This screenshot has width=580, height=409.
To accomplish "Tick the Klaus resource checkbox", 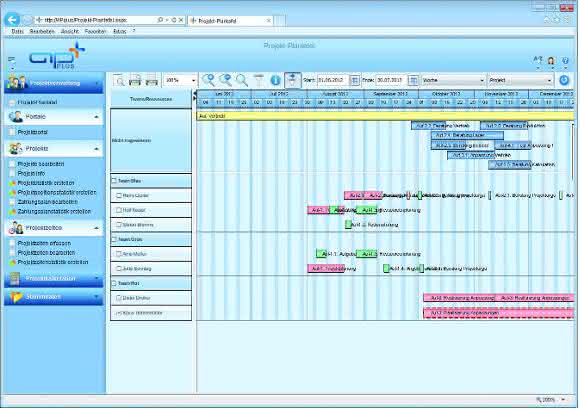I will (119, 313).
